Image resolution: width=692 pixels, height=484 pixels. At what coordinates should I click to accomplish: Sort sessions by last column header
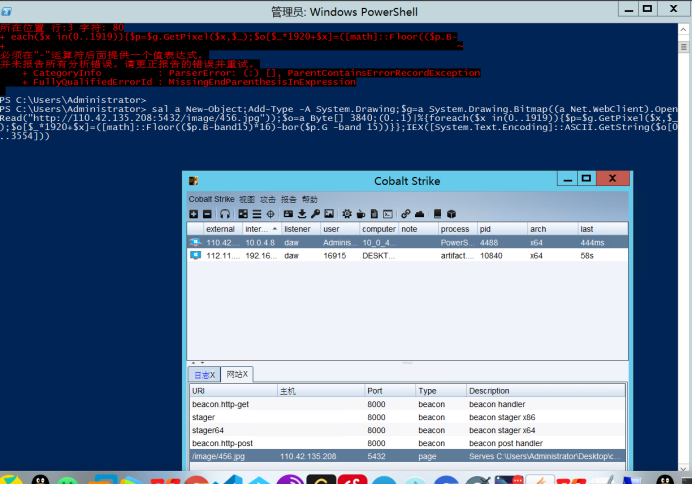coord(602,229)
